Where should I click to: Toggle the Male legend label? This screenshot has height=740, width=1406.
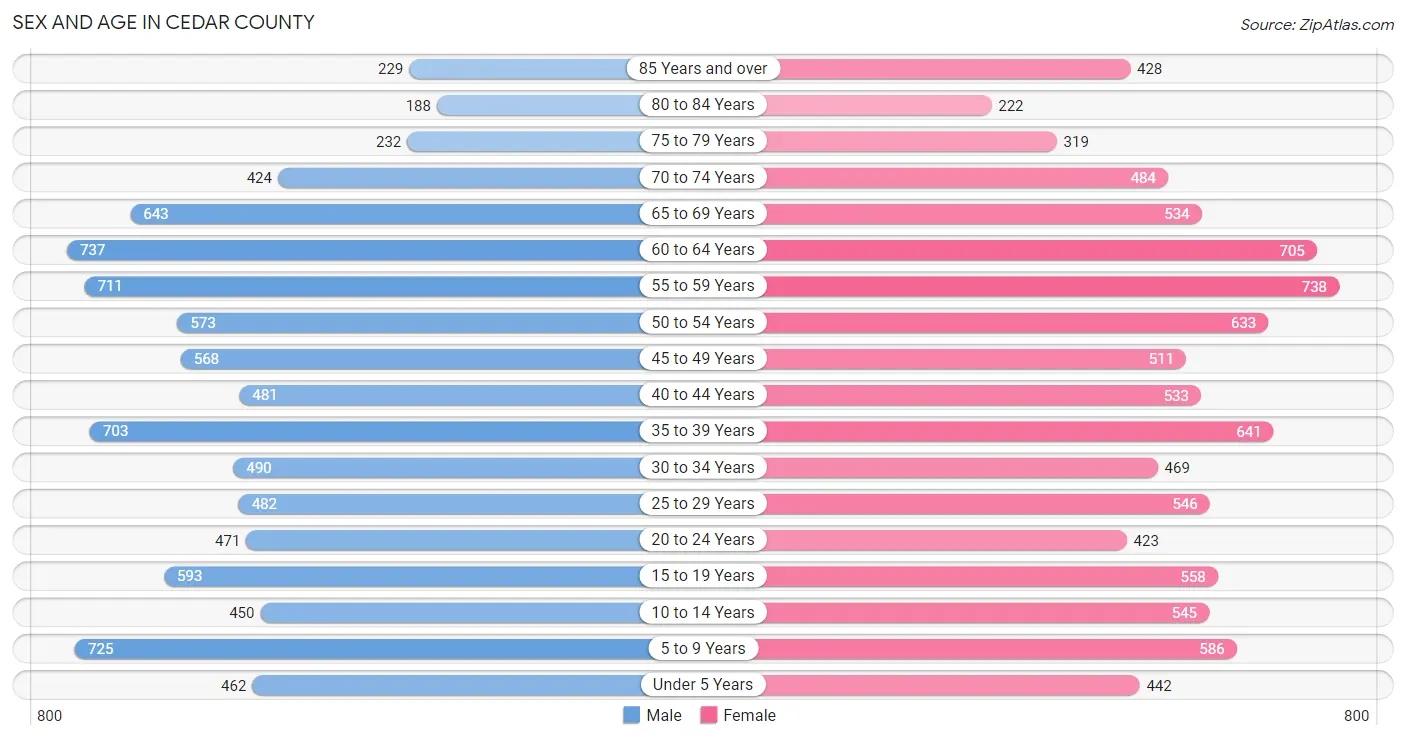(664, 715)
